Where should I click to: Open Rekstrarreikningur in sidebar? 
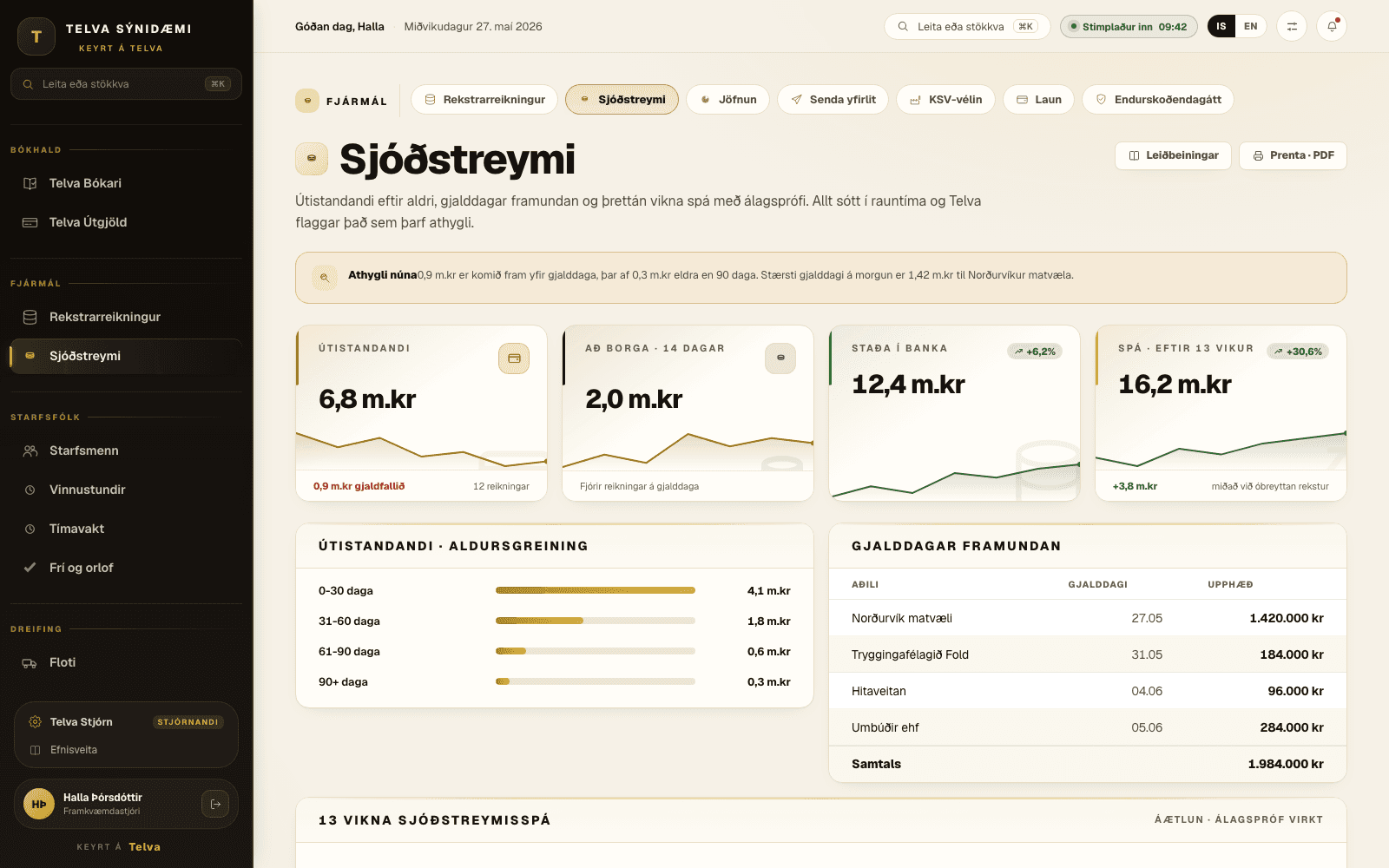tap(126, 317)
